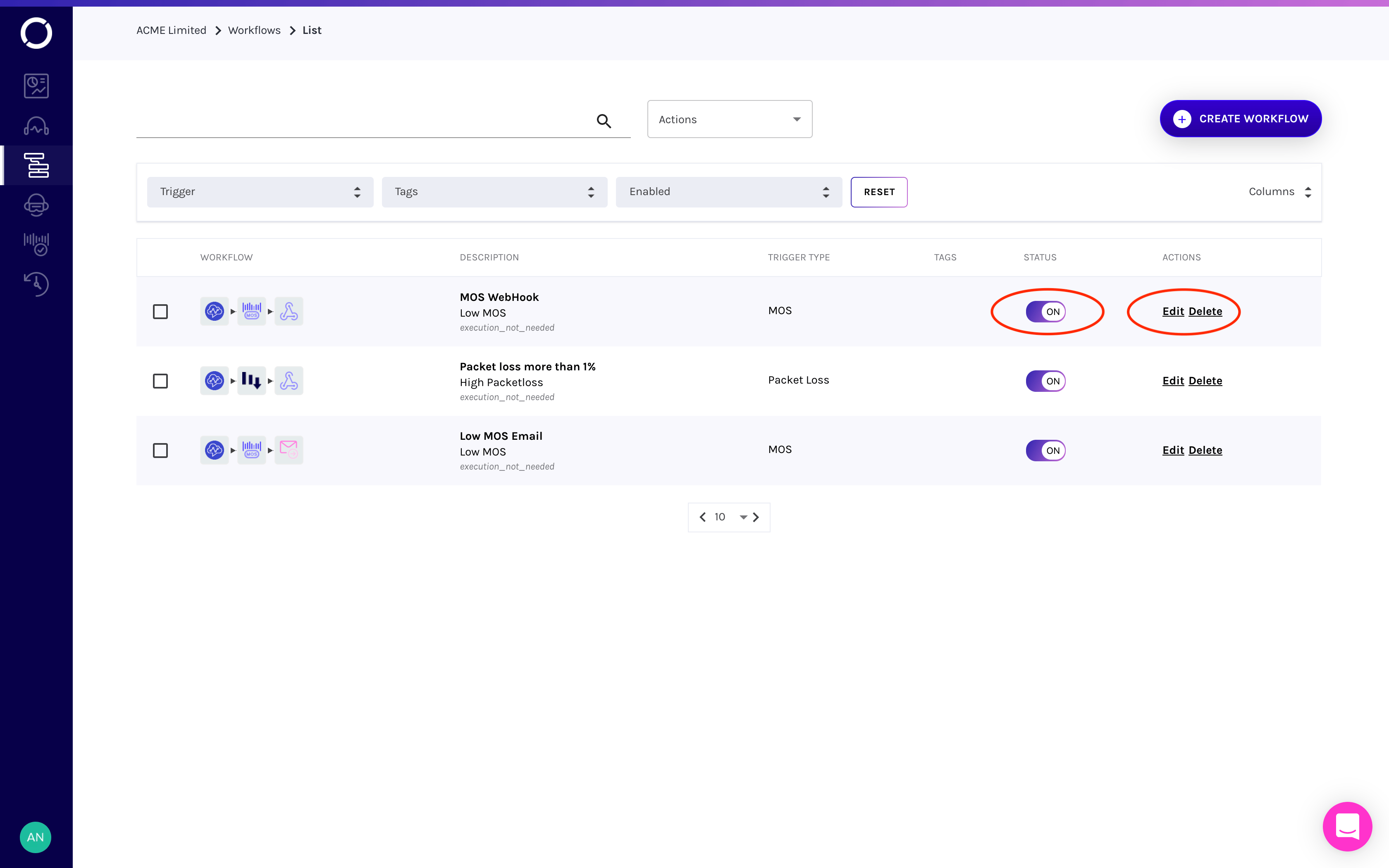Image resolution: width=1389 pixels, height=868 pixels.
Task: Go to the next page arrow
Action: tap(756, 517)
